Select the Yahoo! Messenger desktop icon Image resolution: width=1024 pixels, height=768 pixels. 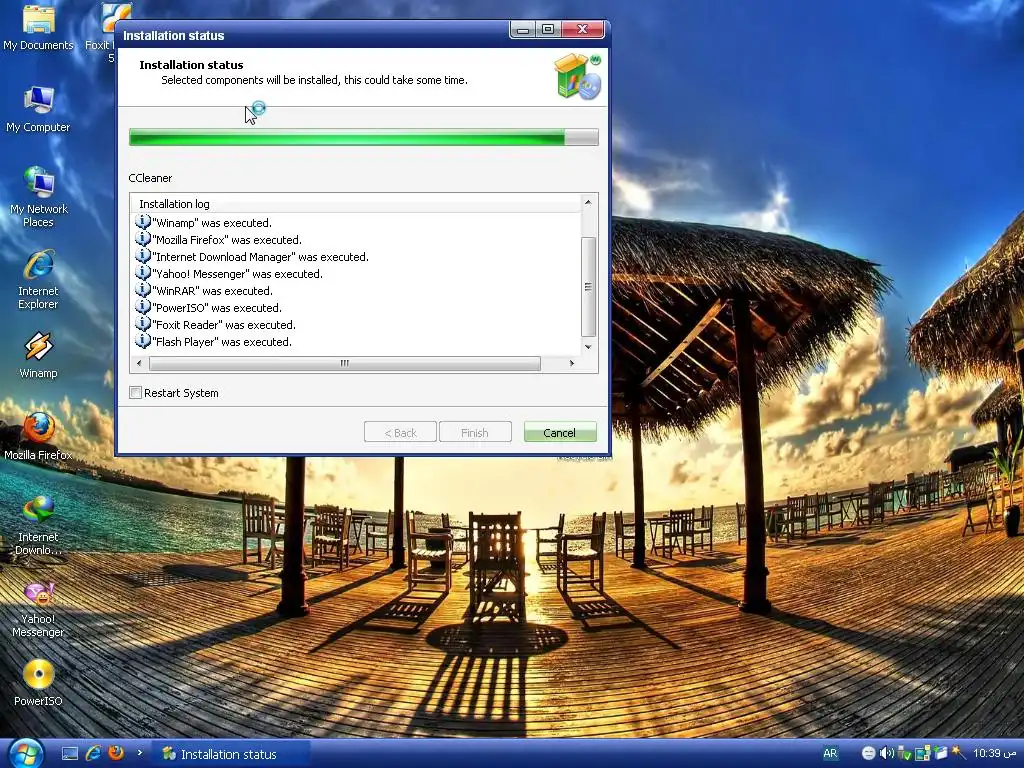(x=38, y=609)
